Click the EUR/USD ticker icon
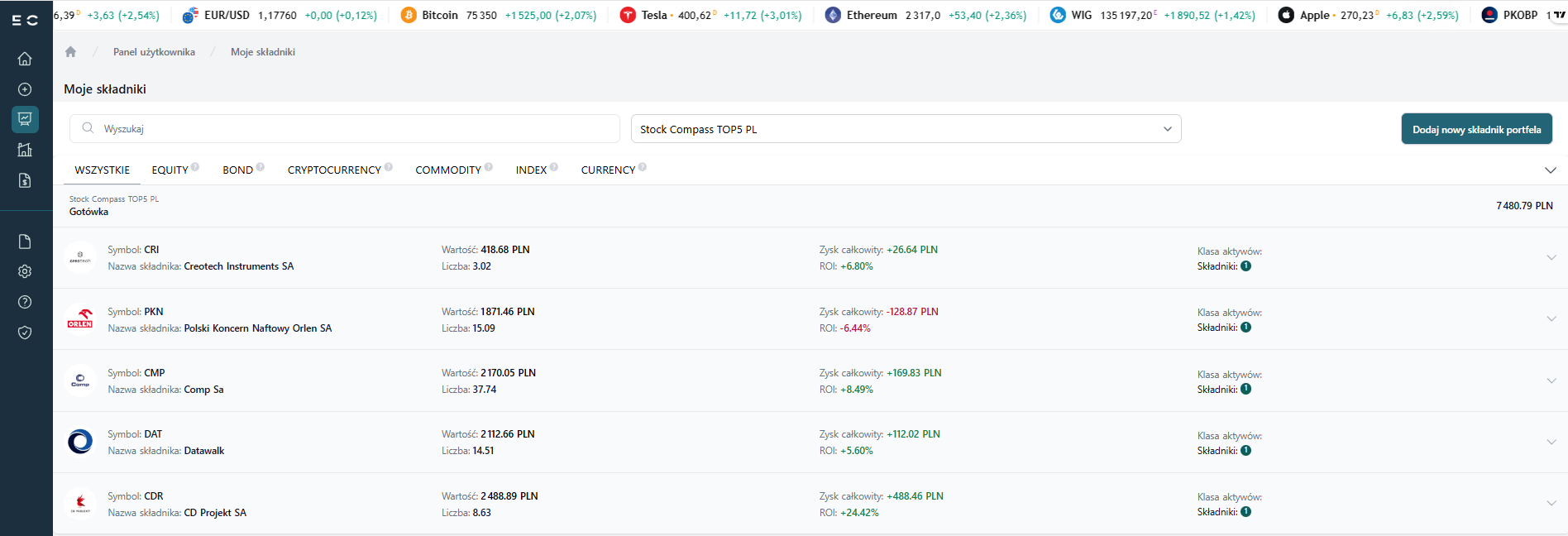The height and width of the screenshot is (536, 1568). click(x=190, y=15)
